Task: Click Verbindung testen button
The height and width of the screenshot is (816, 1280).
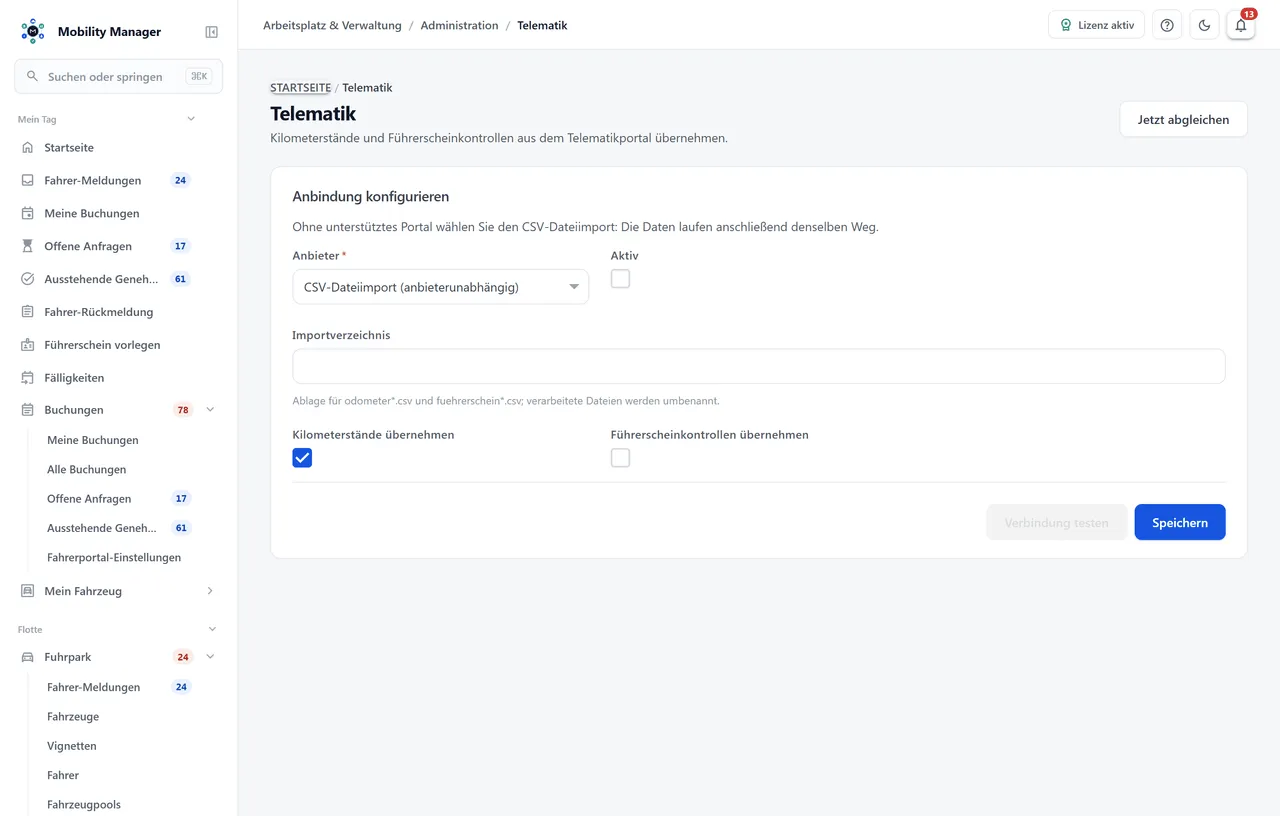Action: [x=1056, y=522]
